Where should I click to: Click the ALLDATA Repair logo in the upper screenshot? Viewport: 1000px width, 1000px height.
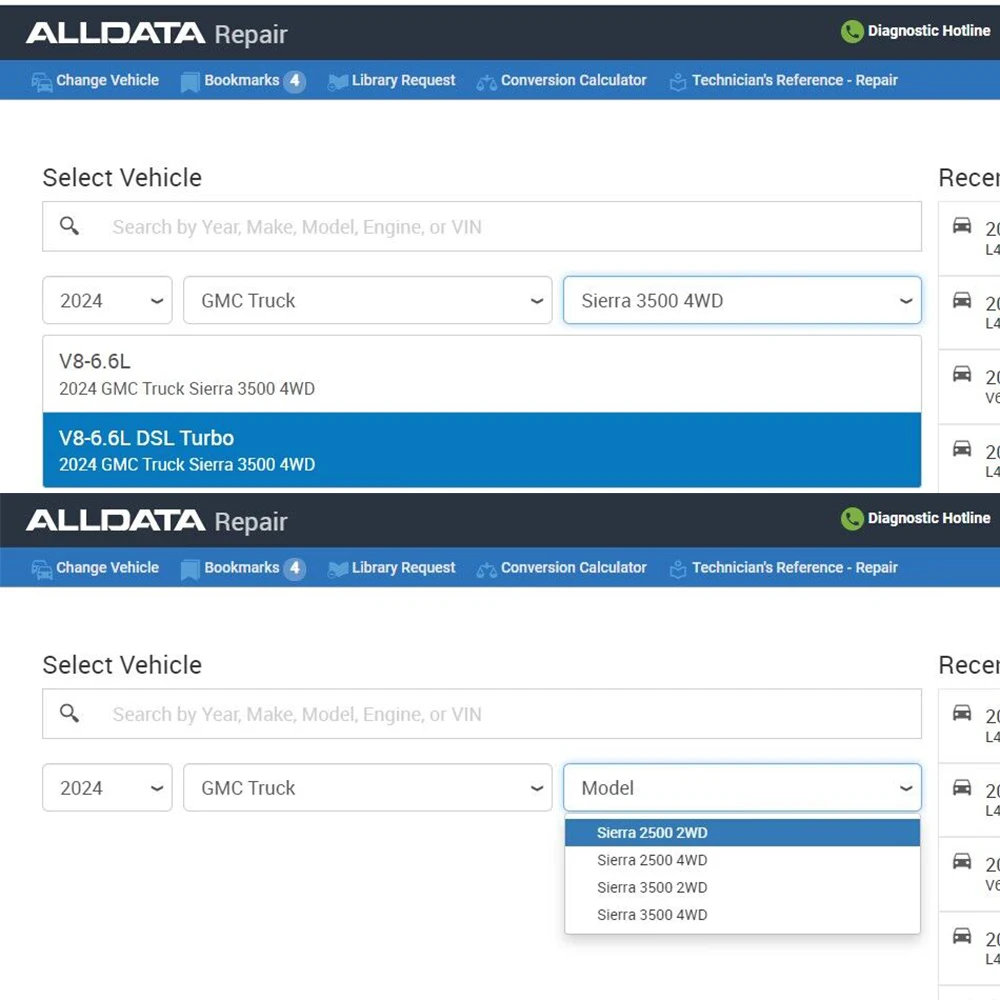pyautogui.click(x=157, y=33)
